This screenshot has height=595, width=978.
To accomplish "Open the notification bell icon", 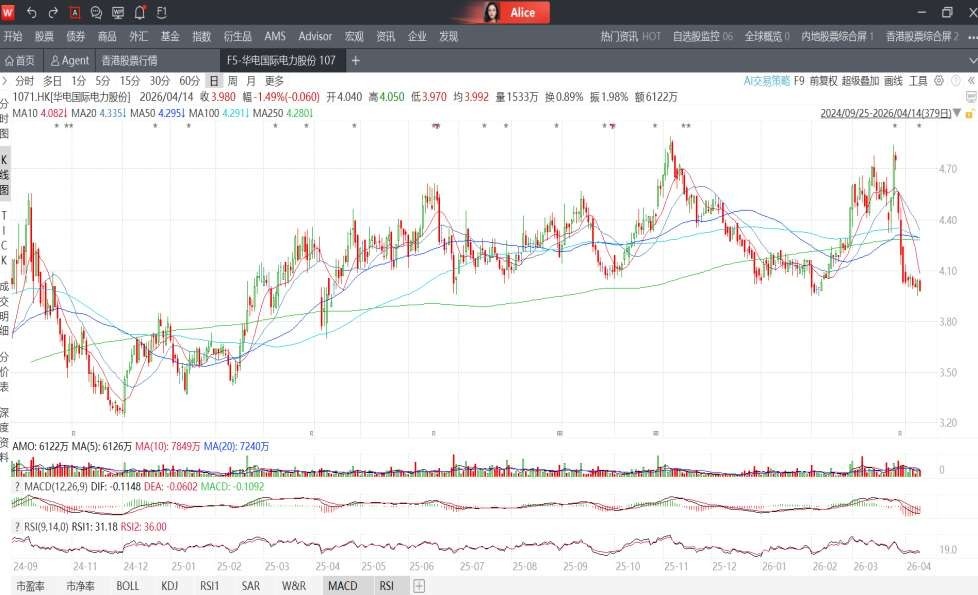I will tap(140, 13).
